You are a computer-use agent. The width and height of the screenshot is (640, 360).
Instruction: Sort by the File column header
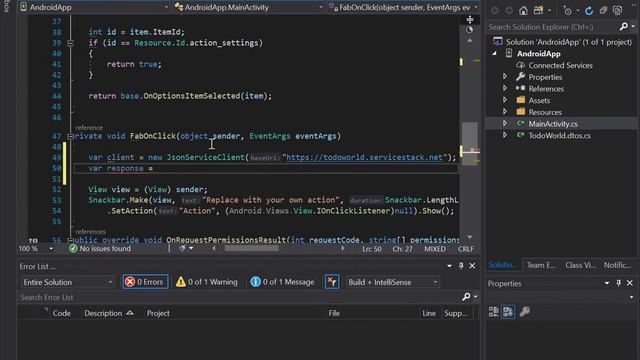(334, 313)
